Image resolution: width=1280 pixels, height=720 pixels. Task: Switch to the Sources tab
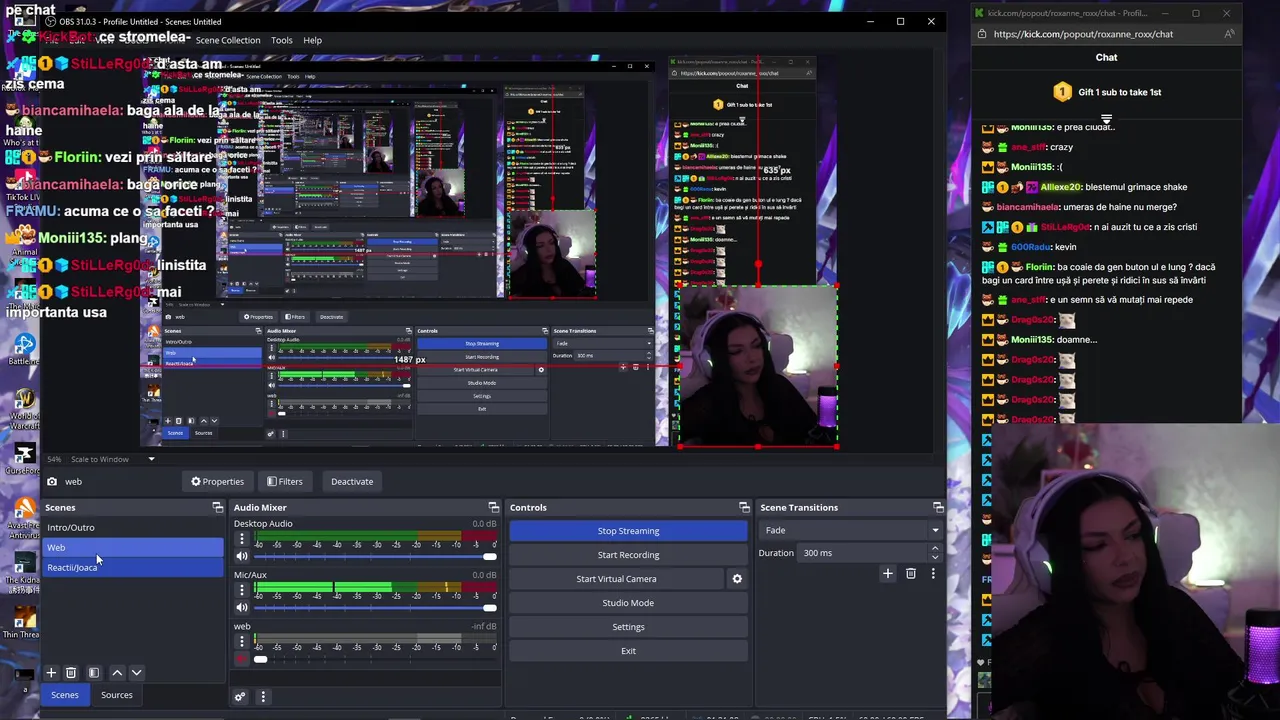click(116, 695)
